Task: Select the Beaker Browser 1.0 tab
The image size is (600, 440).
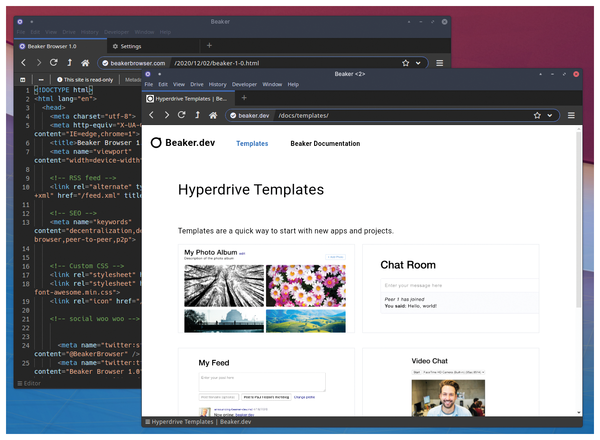Action: click(x=60, y=46)
